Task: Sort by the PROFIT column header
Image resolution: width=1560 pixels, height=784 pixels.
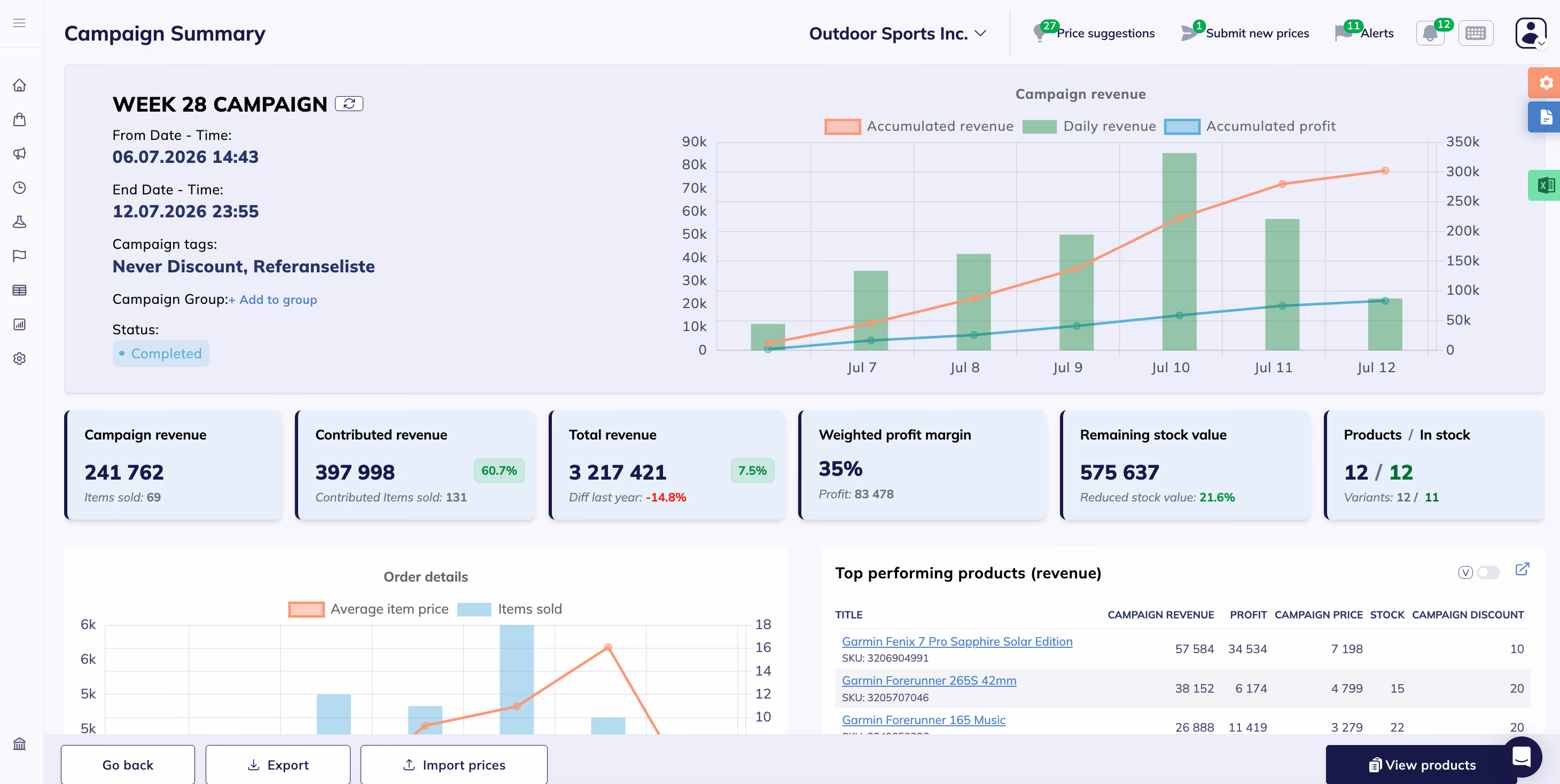Action: 1248,615
